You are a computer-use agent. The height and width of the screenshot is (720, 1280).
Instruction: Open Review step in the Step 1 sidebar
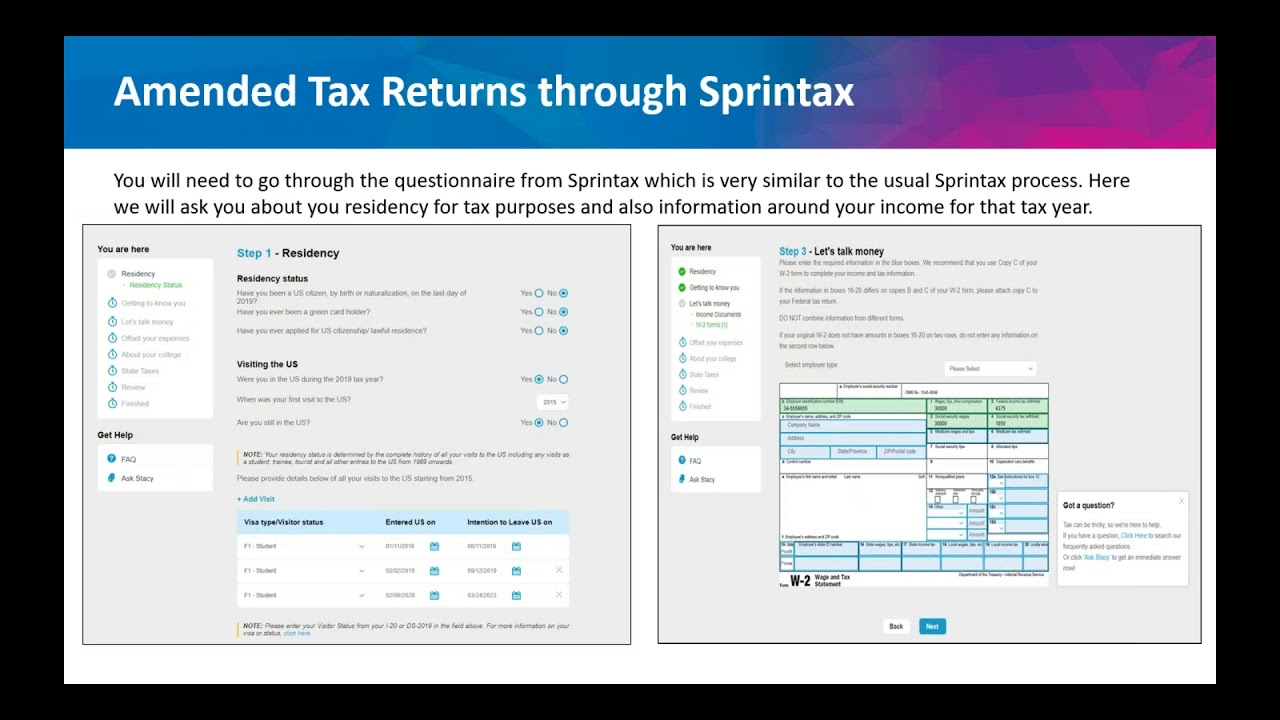click(x=133, y=387)
